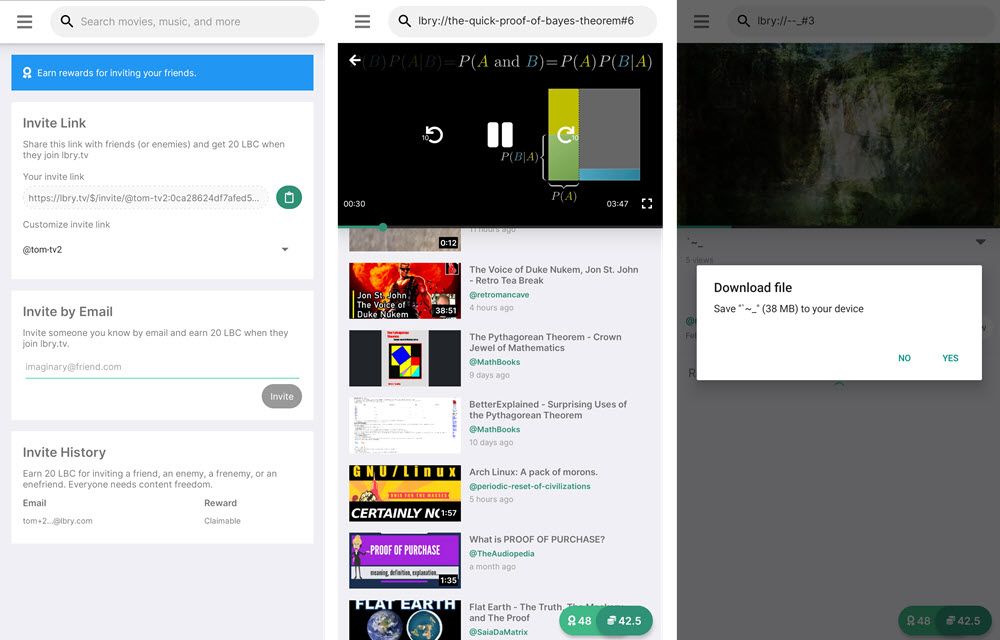Open 'What is PROOF OF PURCHASE?' title
This screenshot has width=1000, height=640.
click(536, 539)
